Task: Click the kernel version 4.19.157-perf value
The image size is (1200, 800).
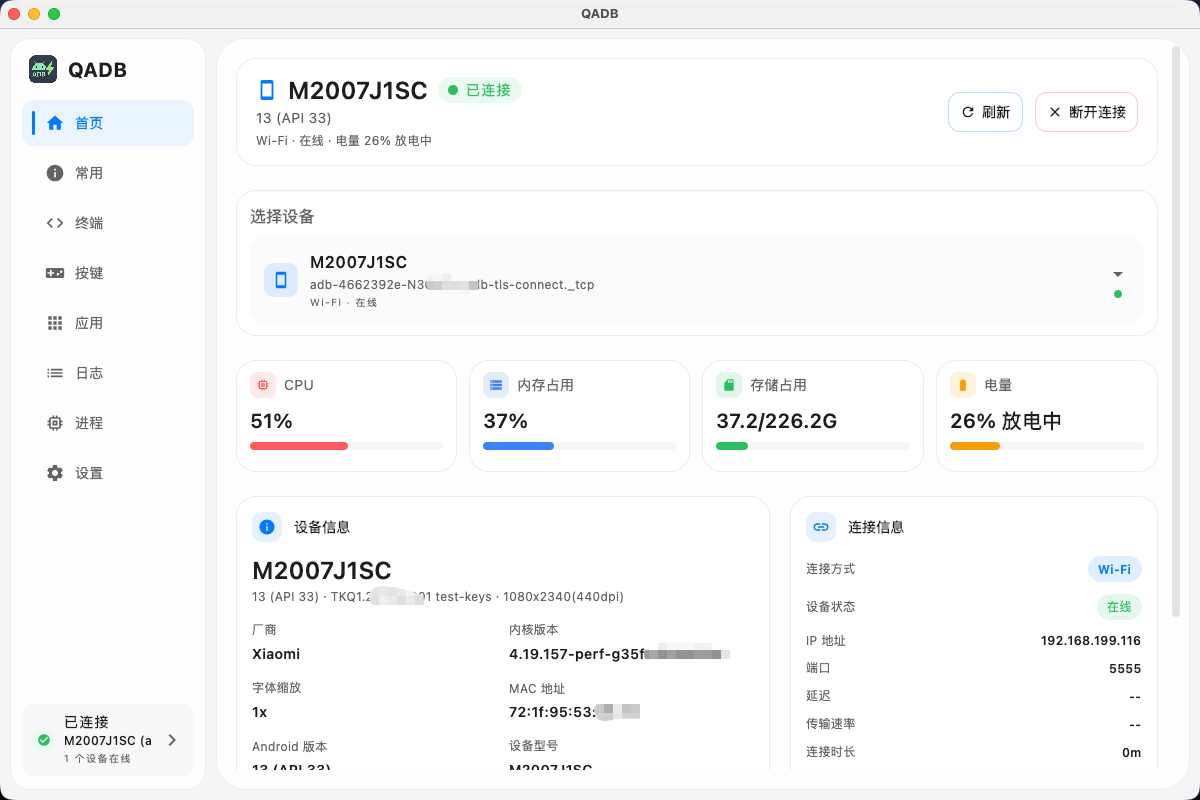Action: pos(620,654)
